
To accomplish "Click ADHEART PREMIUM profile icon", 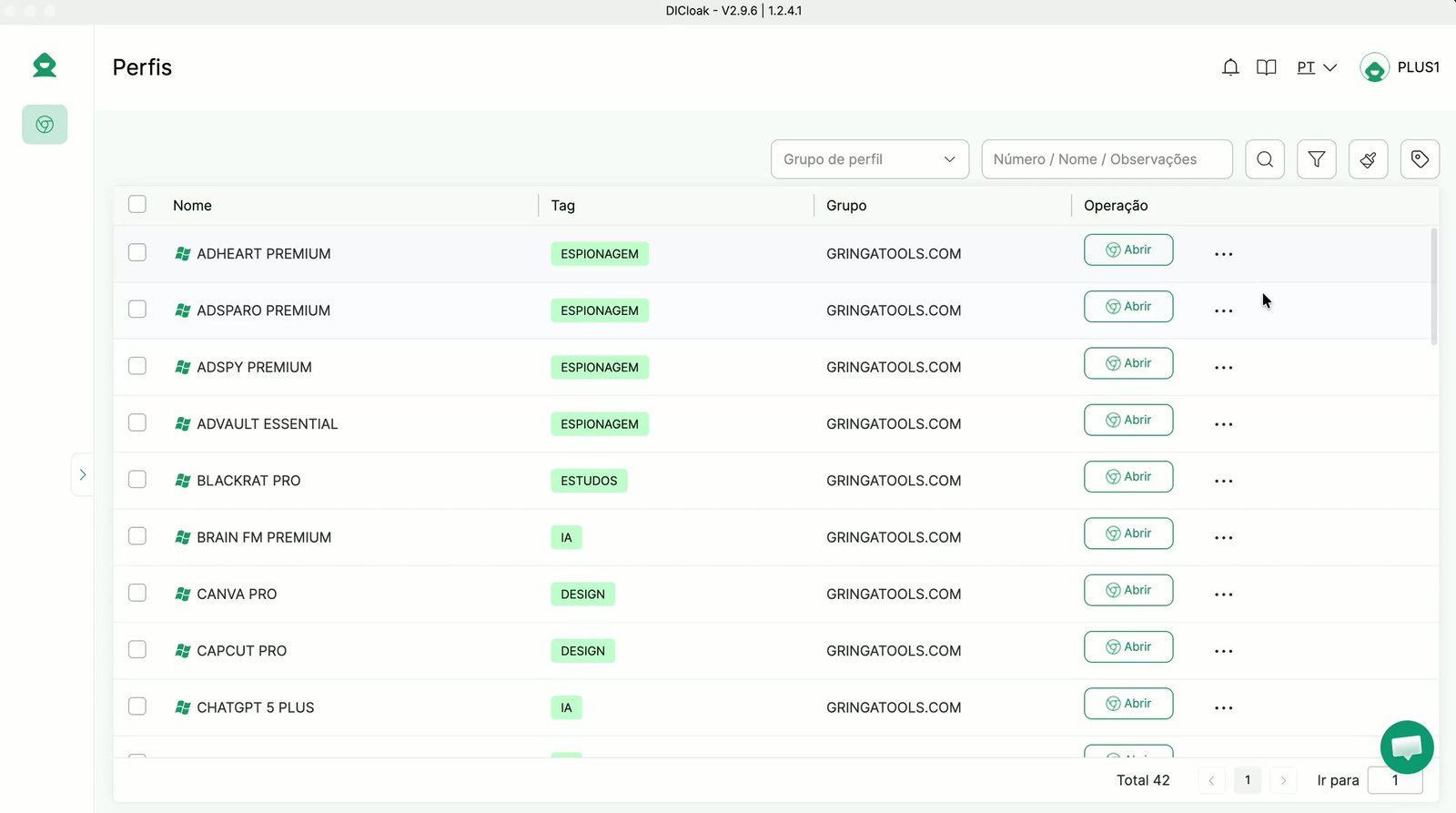I will (x=183, y=254).
